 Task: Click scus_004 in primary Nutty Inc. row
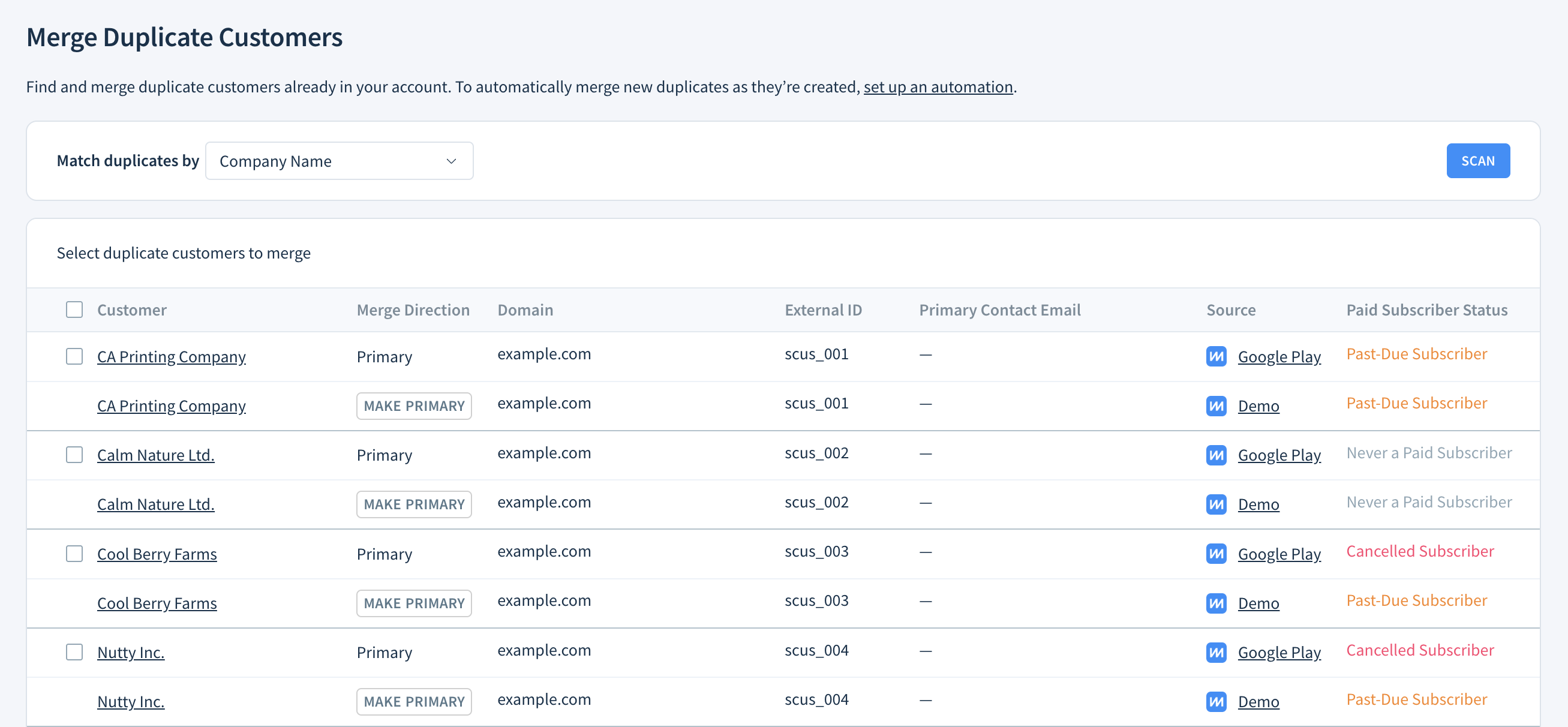(816, 650)
